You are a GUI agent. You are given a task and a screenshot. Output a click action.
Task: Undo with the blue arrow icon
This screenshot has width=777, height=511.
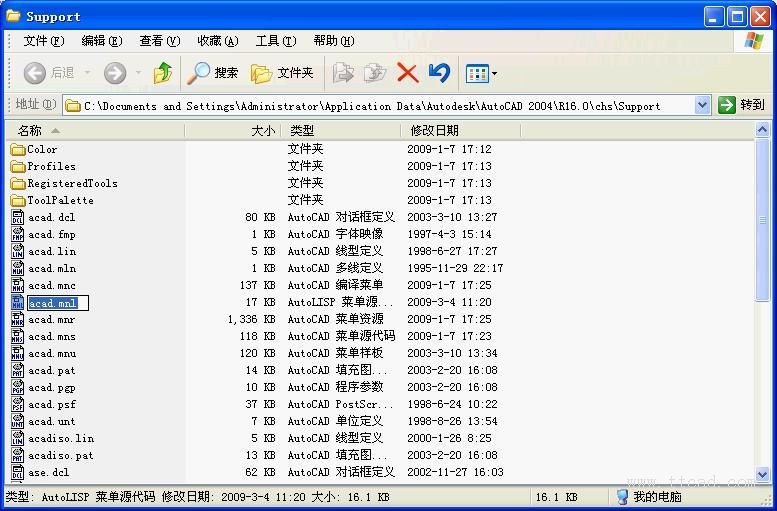[x=439, y=73]
